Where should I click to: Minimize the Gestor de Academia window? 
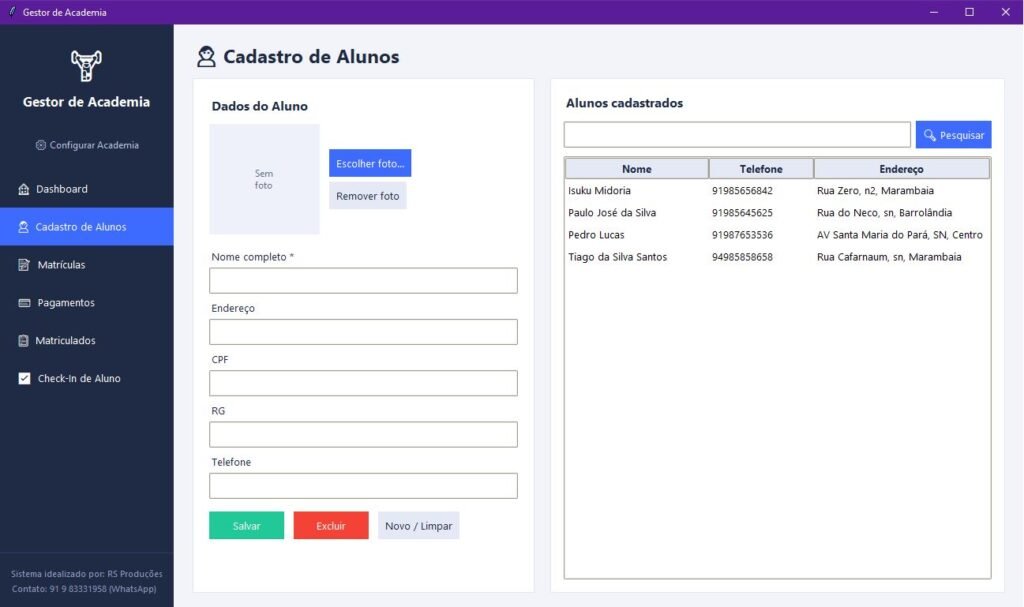[934, 12]
